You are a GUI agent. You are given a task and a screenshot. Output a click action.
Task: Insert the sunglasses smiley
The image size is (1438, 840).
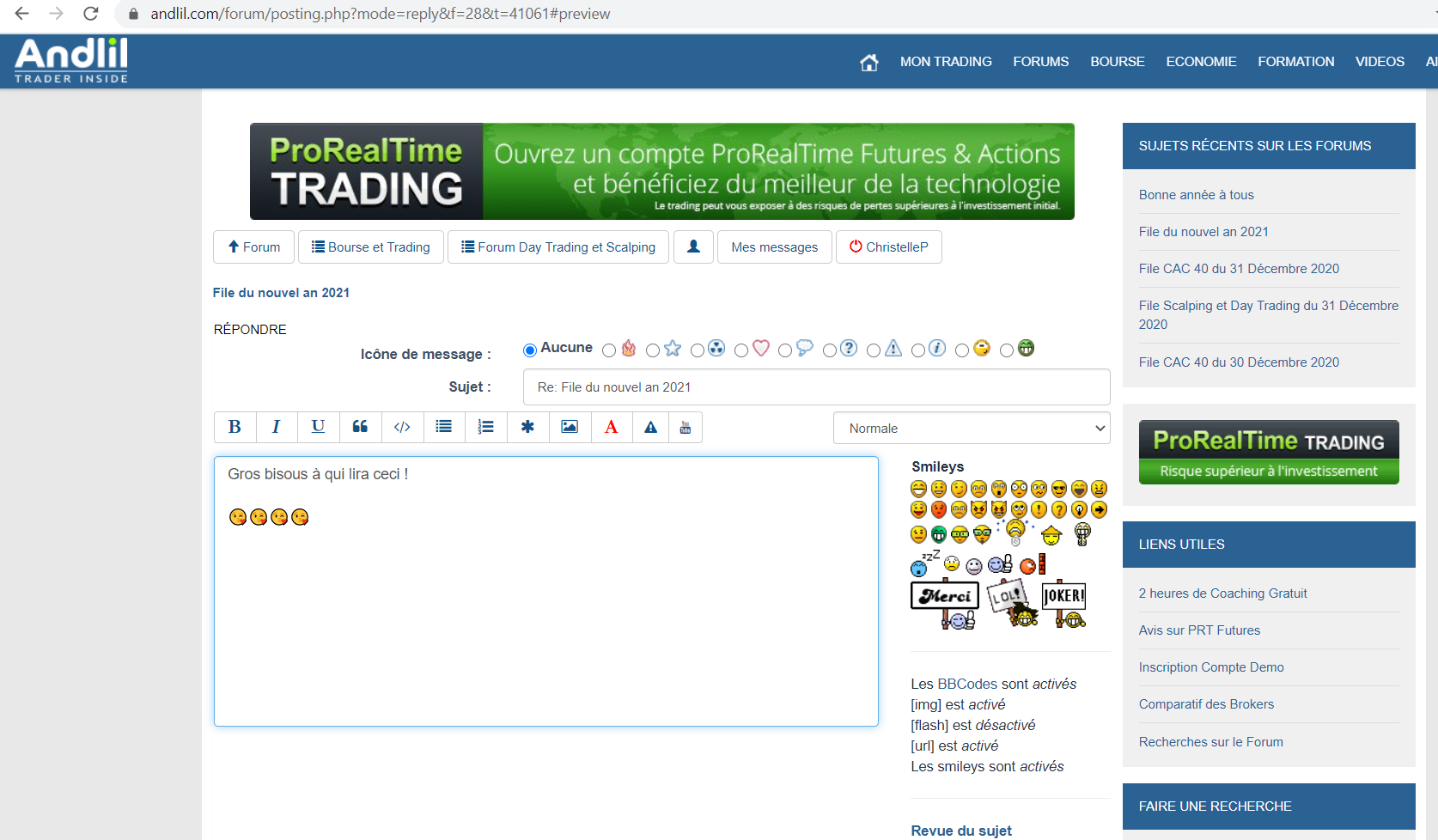1059,489
